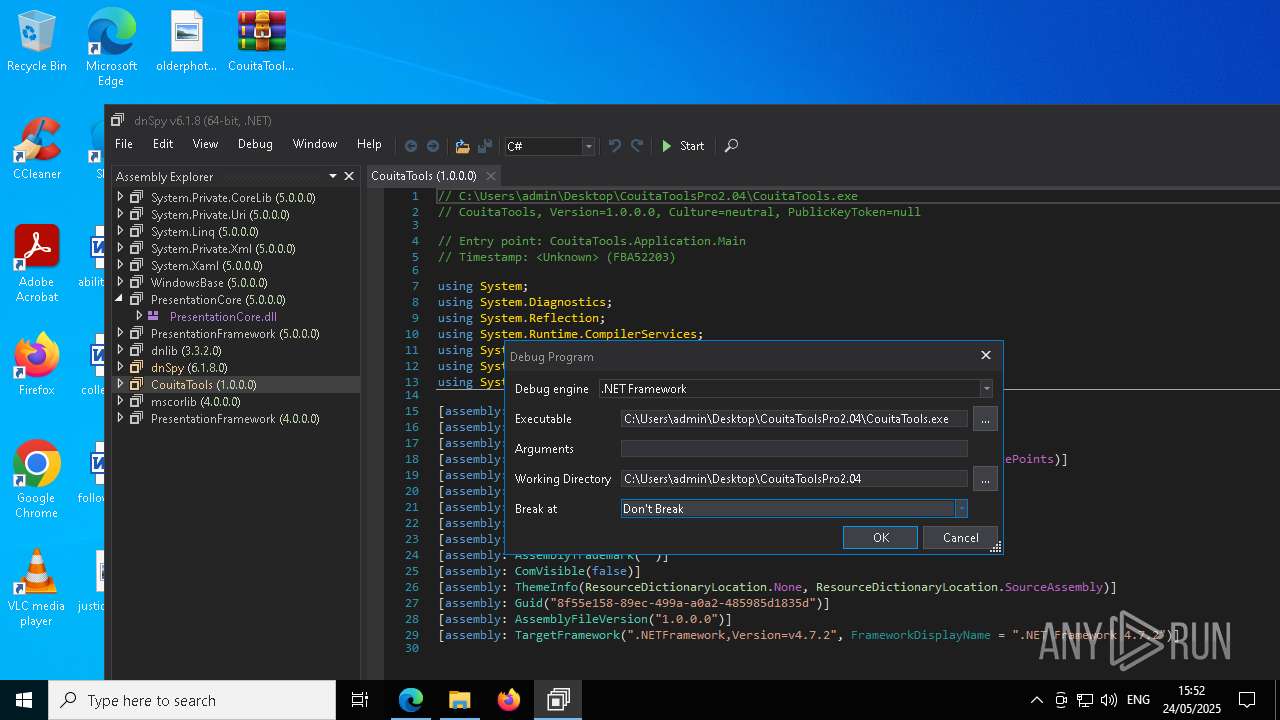Click the navigate forward arrow in dnSpy toolbar
This screenshot has width=1280, height=720.
[433, 146]
